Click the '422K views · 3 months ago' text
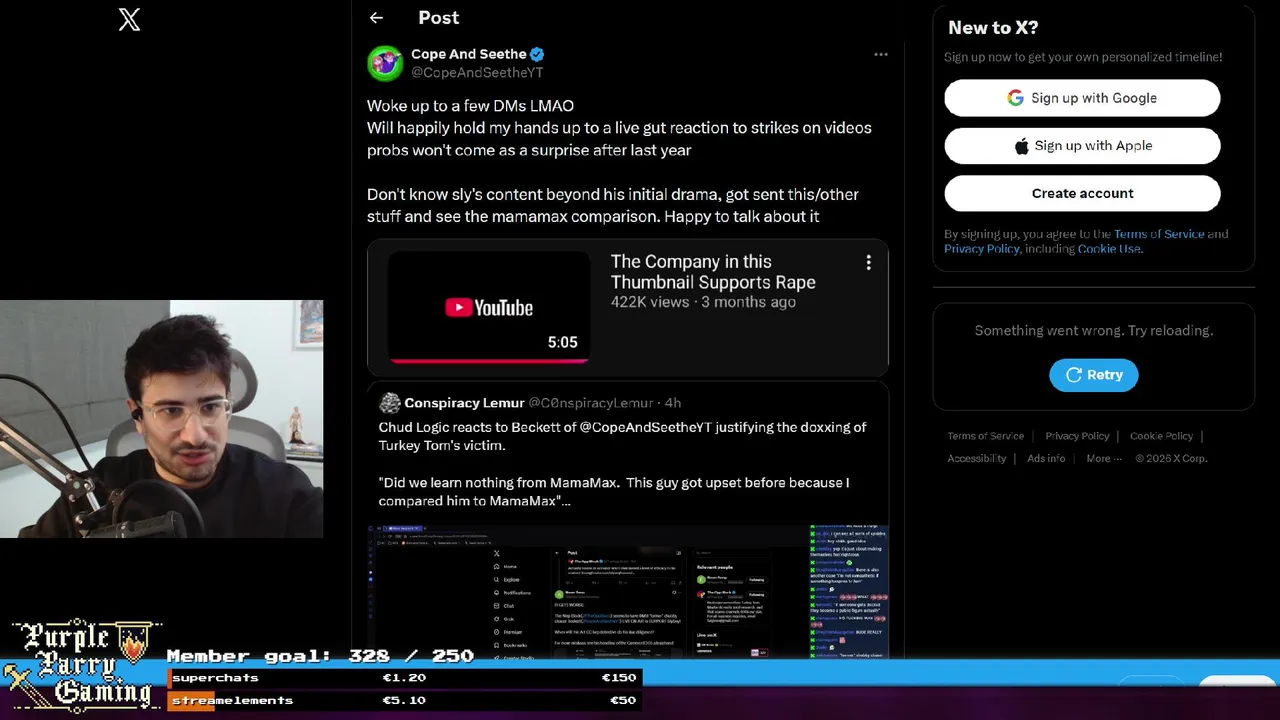 (x=703, y=302)
